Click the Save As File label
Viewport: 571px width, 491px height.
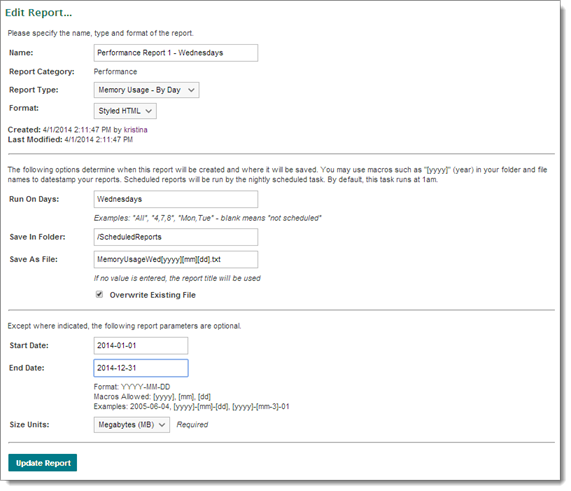[x=34, y=260]
